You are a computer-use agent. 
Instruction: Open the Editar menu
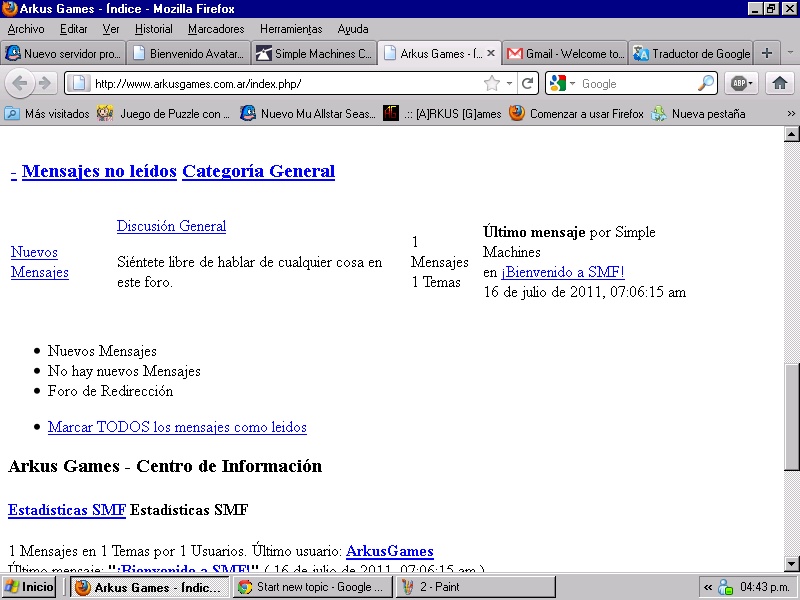[x=73, y=29]
